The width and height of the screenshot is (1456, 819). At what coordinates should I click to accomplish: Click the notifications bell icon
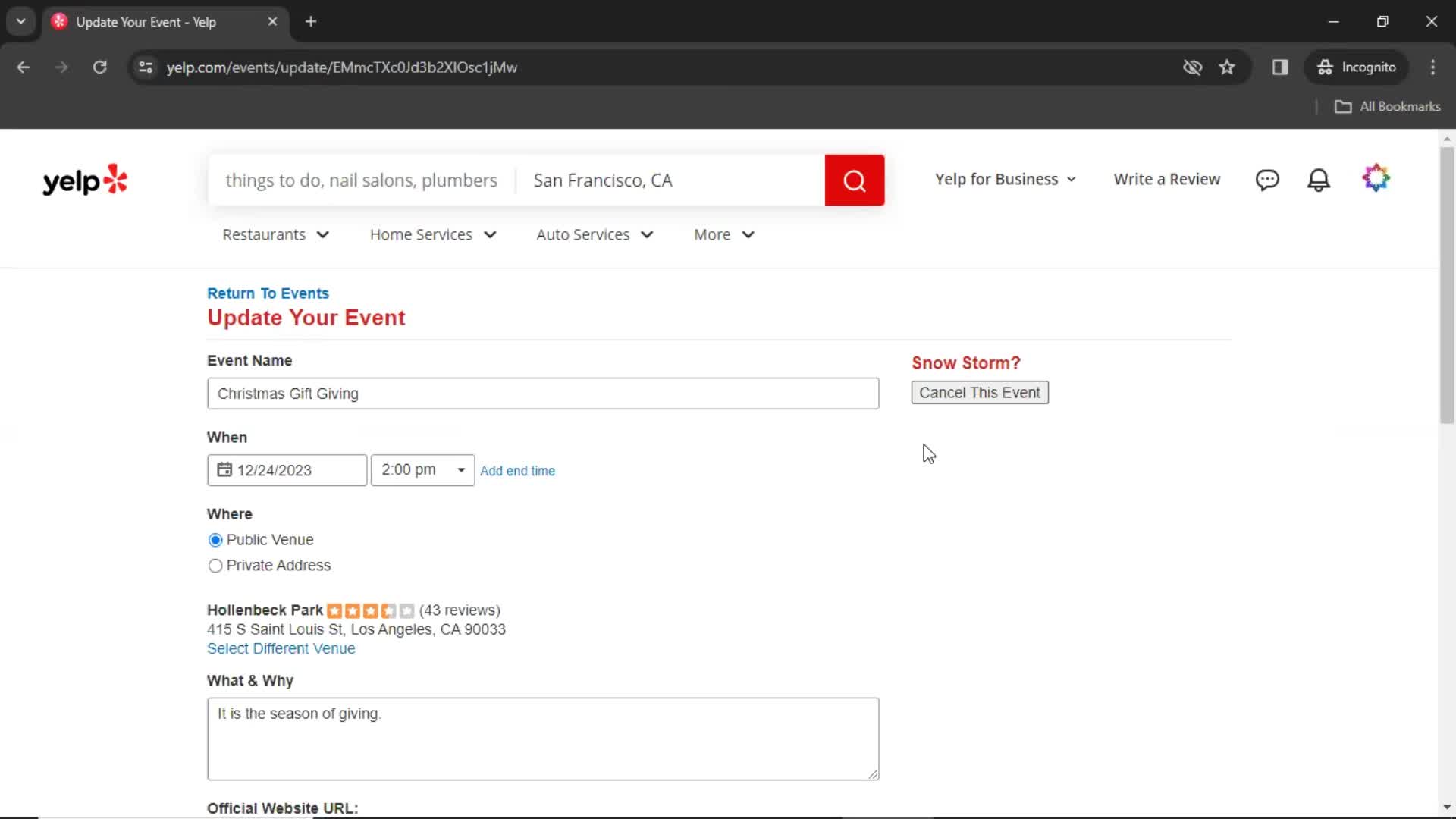pyautogui.click(x=1318, y=180)
